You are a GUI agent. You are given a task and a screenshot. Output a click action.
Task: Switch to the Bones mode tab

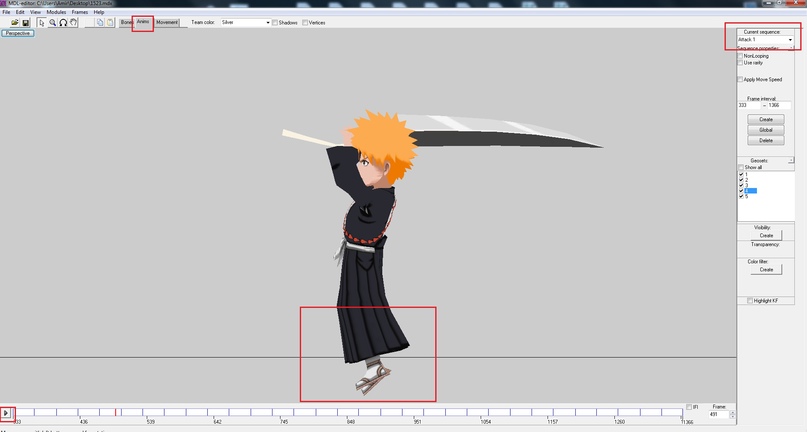126,23
